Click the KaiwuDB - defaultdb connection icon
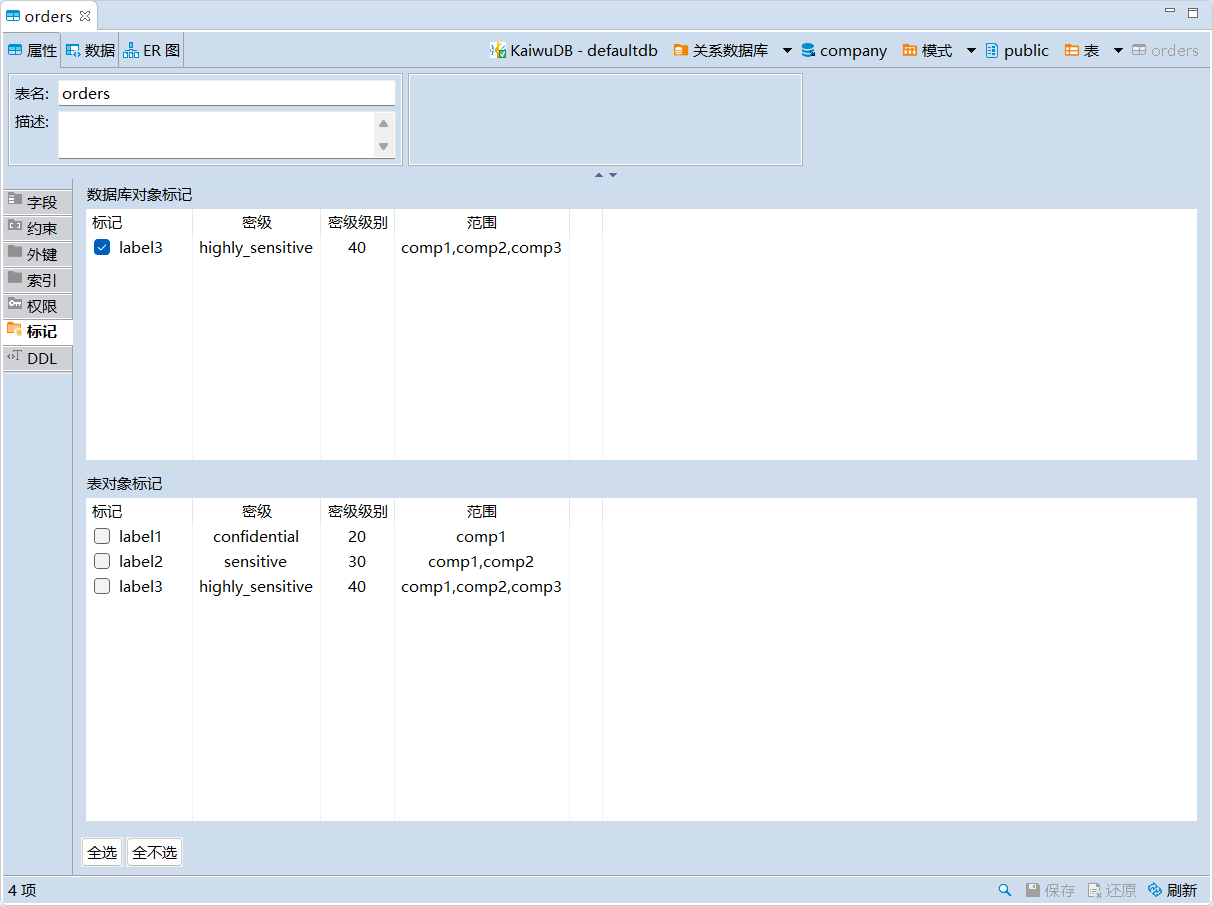 point(497,50)
